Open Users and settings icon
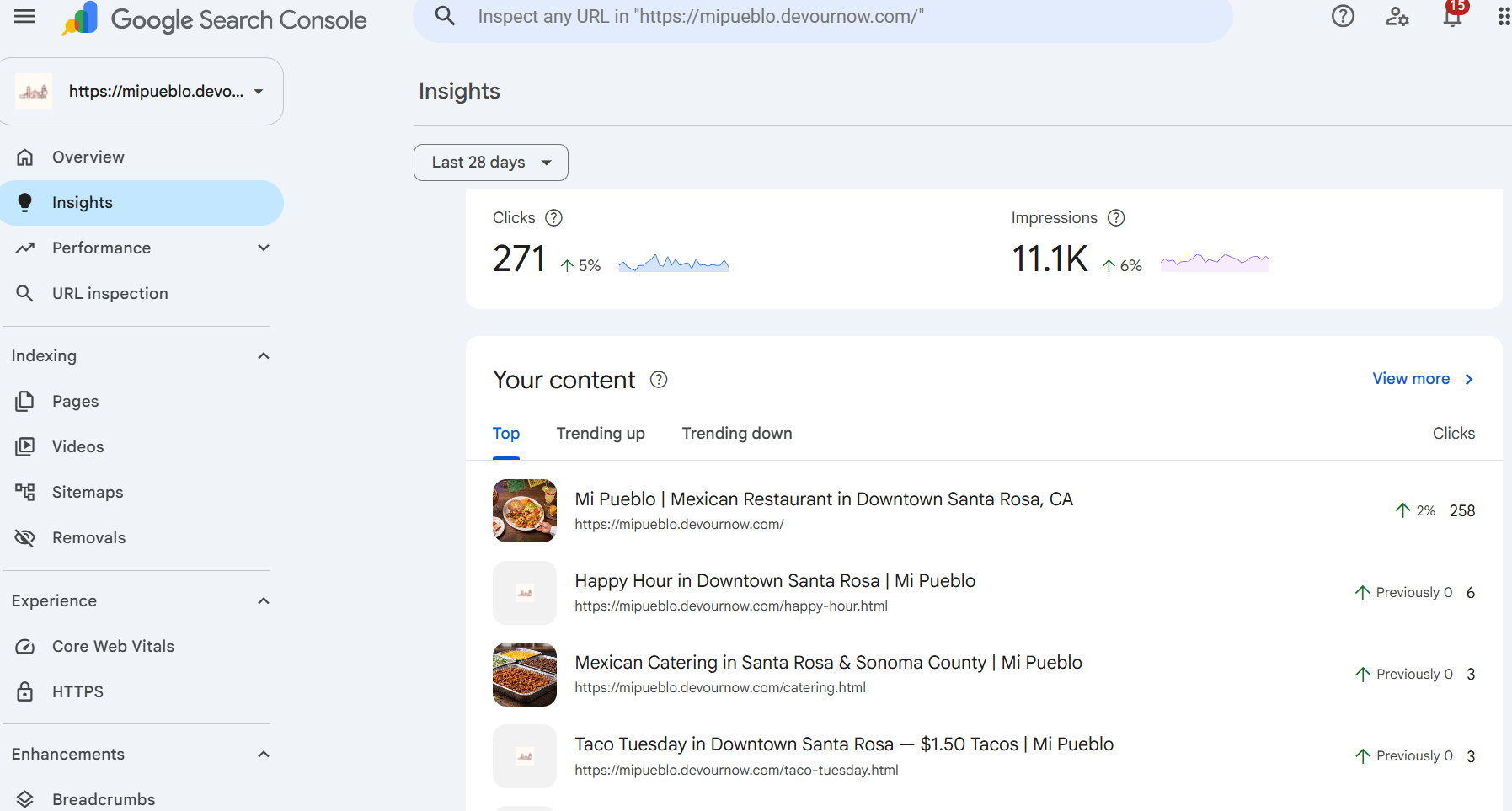 point(1397,16)
